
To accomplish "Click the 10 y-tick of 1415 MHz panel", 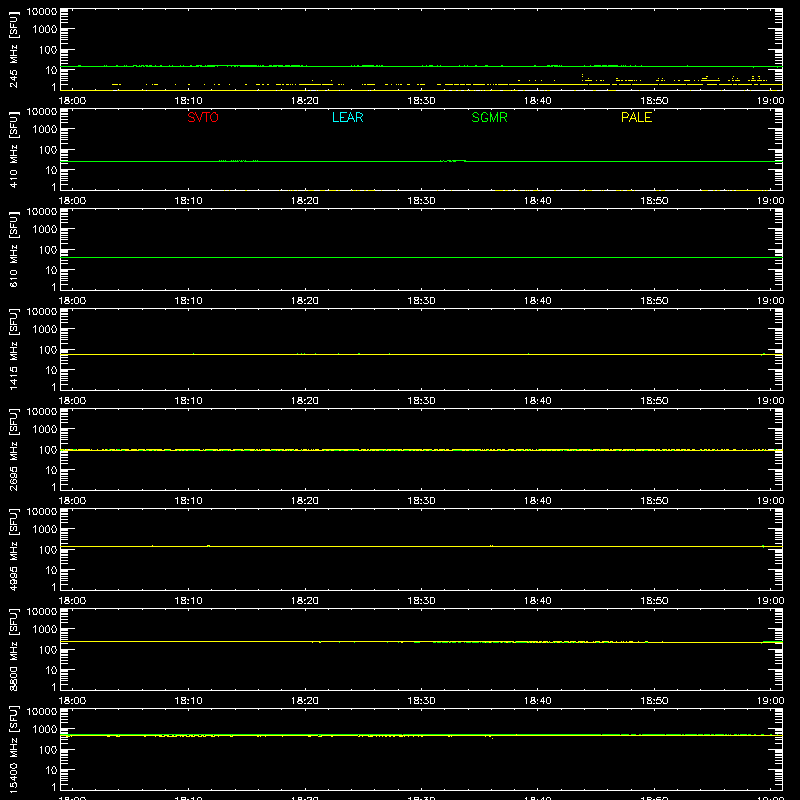I will click(x=51, y=370).
